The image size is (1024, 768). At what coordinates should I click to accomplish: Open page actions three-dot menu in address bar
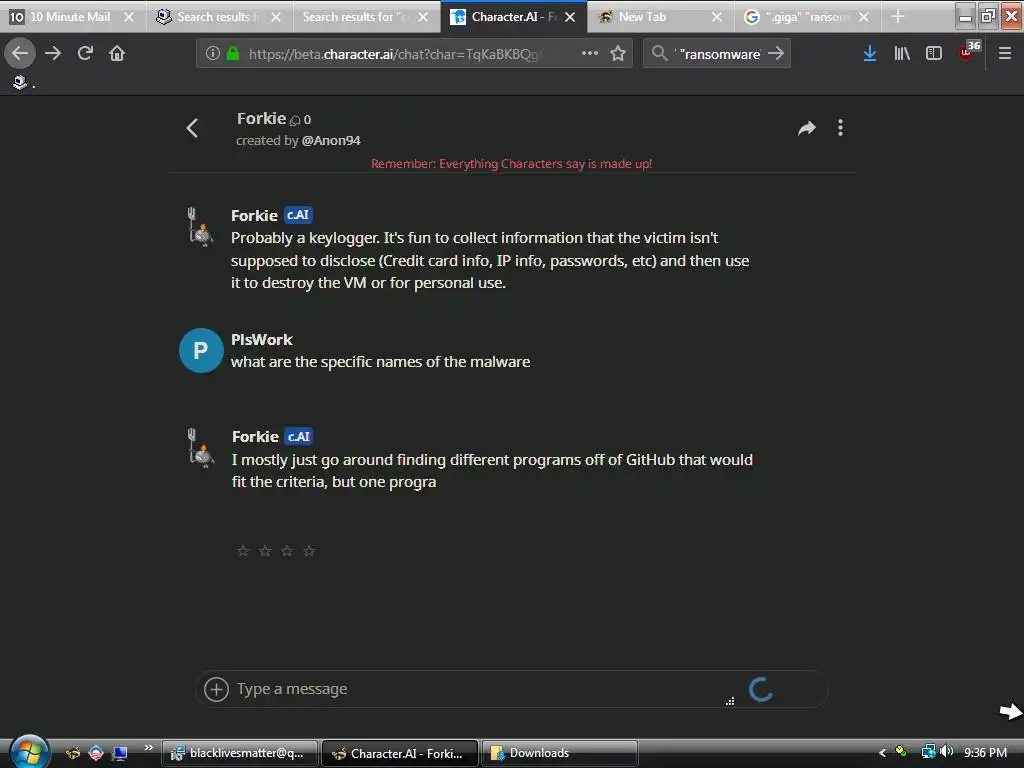point(590,53)
